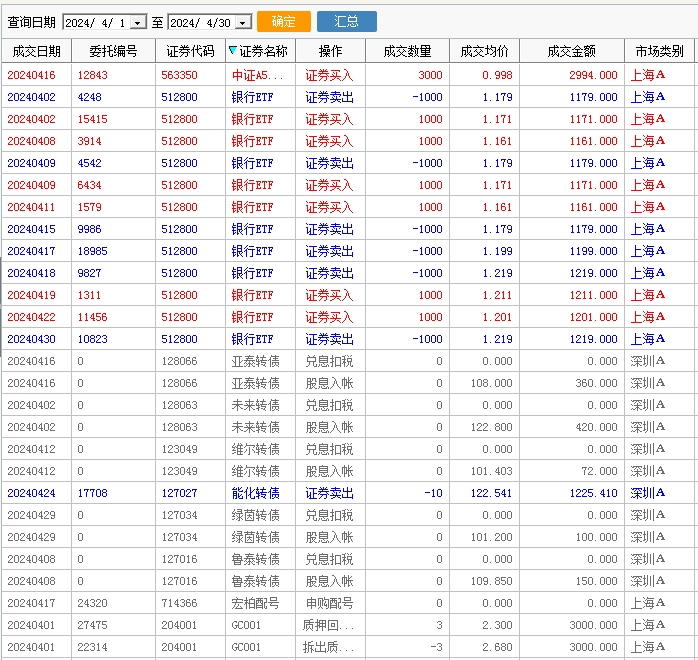Click the 委托编号 column header
698x660 pixels.
[113, 51]
